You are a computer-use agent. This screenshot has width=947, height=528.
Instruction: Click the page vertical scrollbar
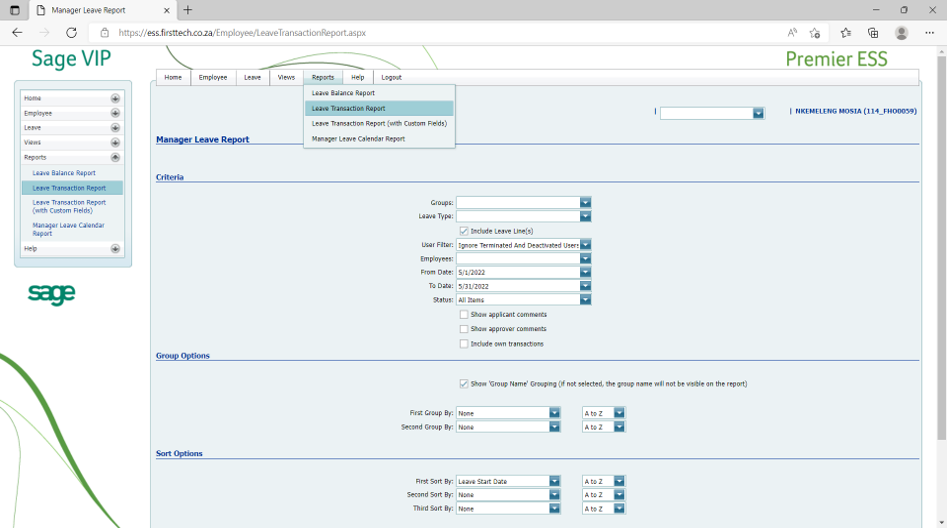pyautogui.click(x=941, y=250)
